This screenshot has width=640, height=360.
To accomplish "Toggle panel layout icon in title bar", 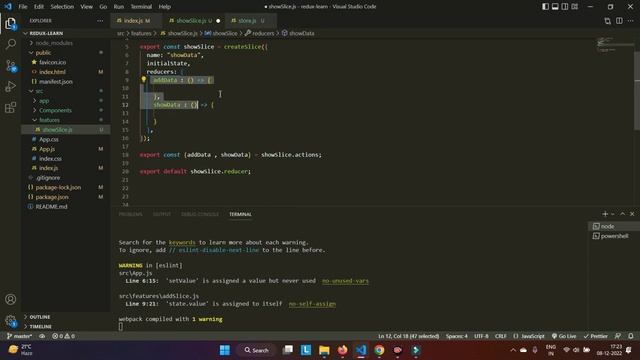I will (555, 7).
